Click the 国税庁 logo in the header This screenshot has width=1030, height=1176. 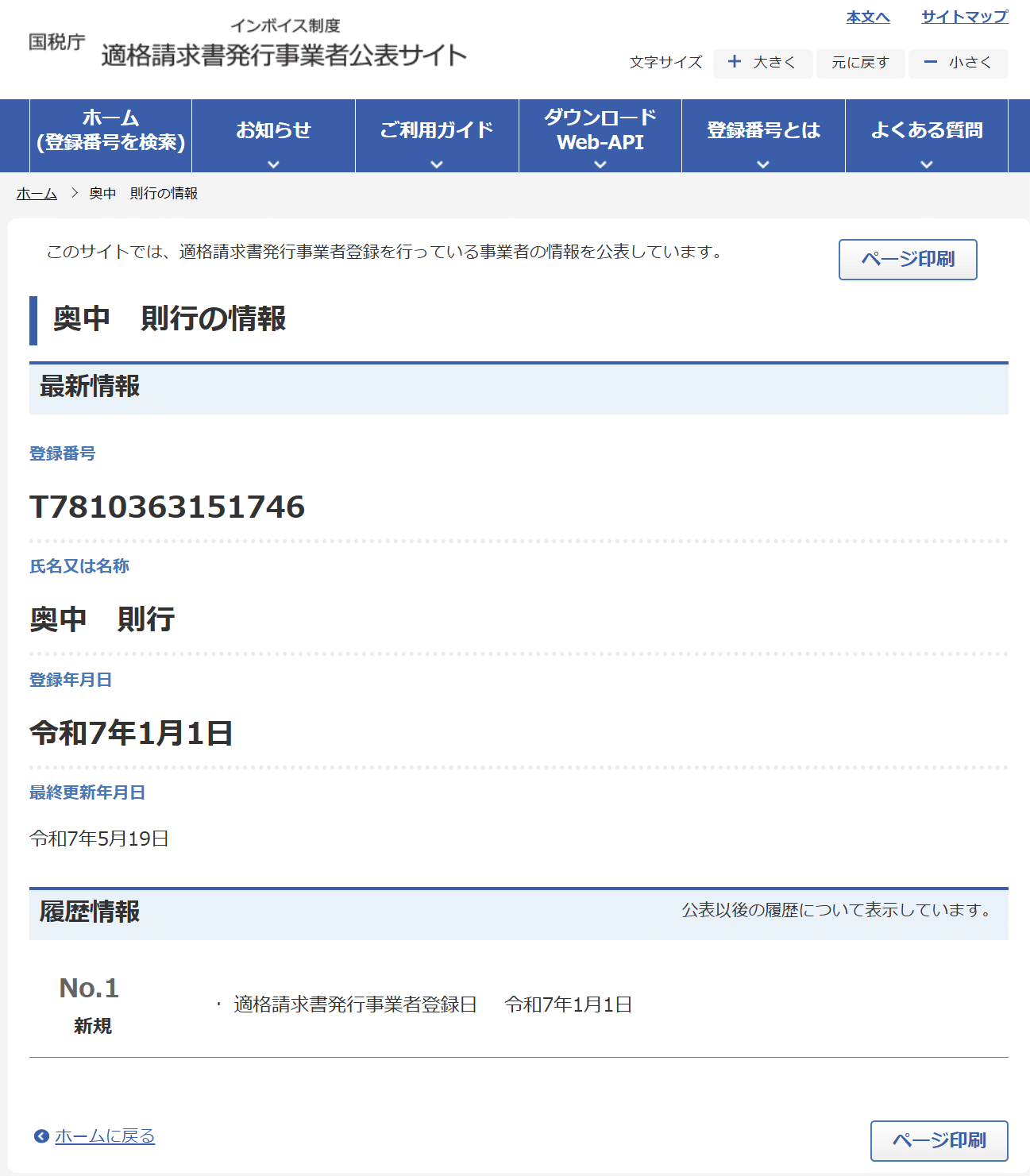click(56, 42)
